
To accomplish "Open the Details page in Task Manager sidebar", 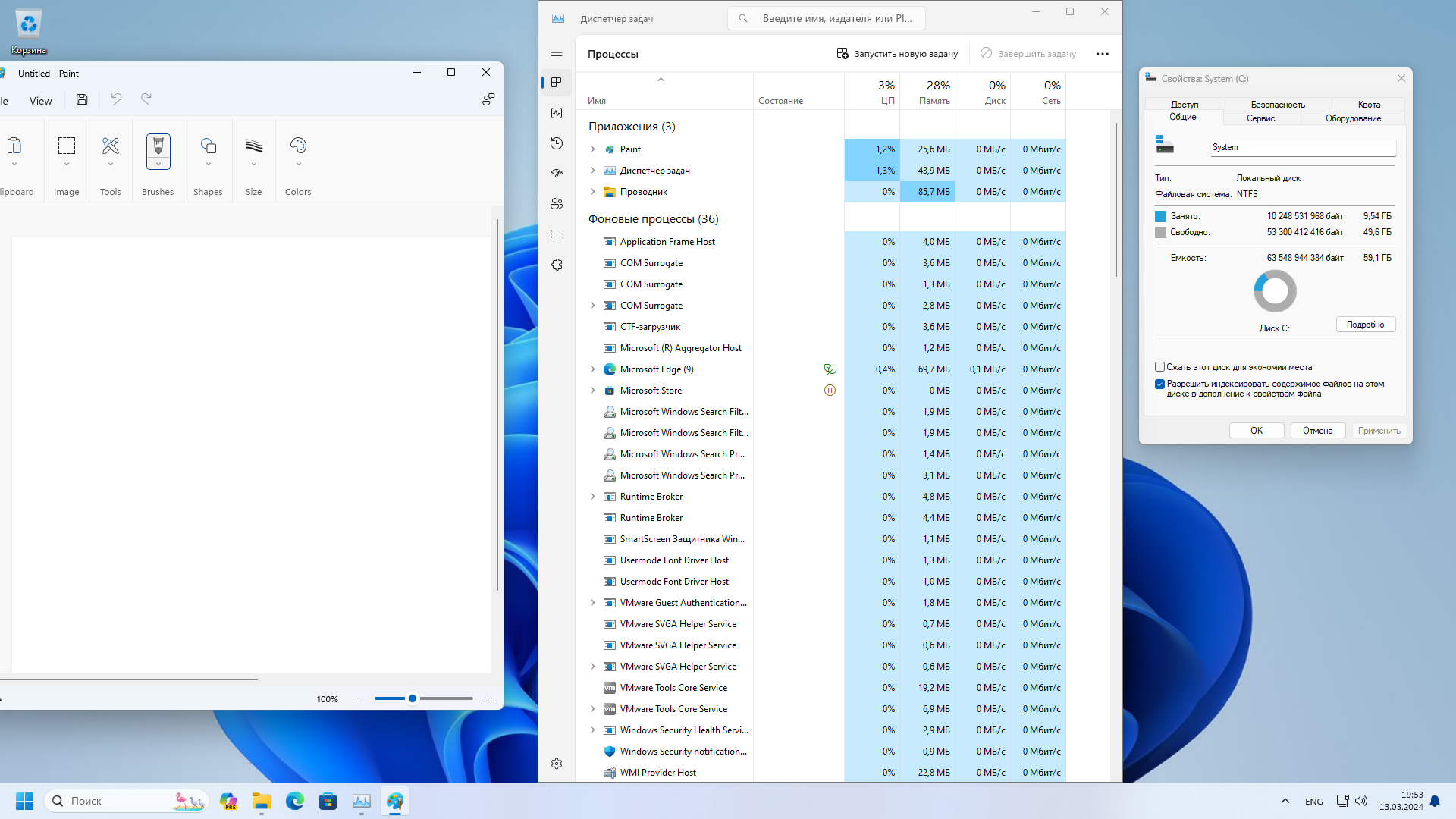I will tap(557, 234).
